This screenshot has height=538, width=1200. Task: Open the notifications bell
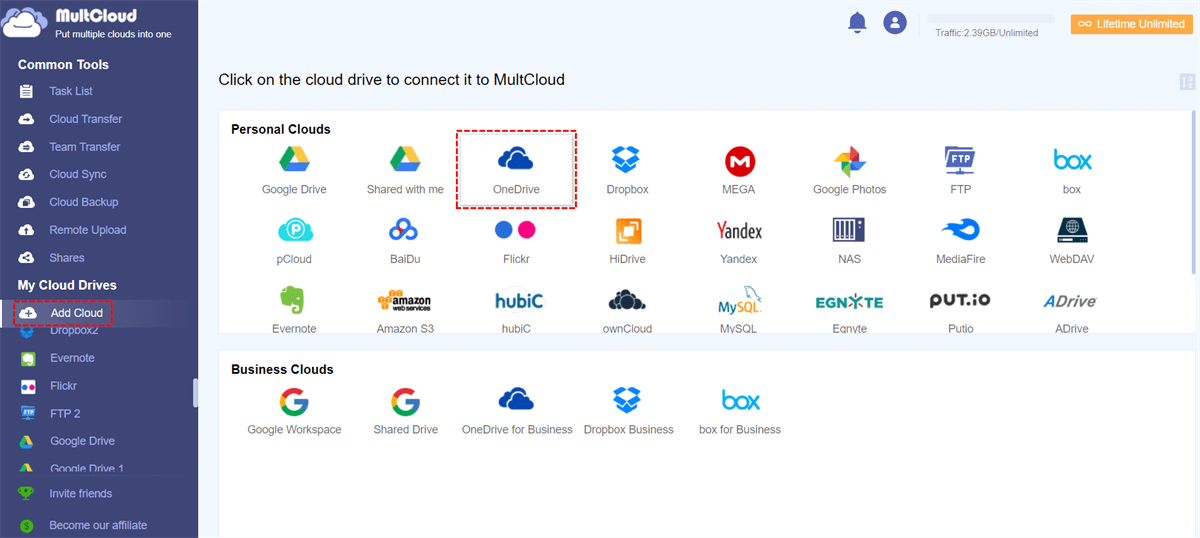coord(857,23)
